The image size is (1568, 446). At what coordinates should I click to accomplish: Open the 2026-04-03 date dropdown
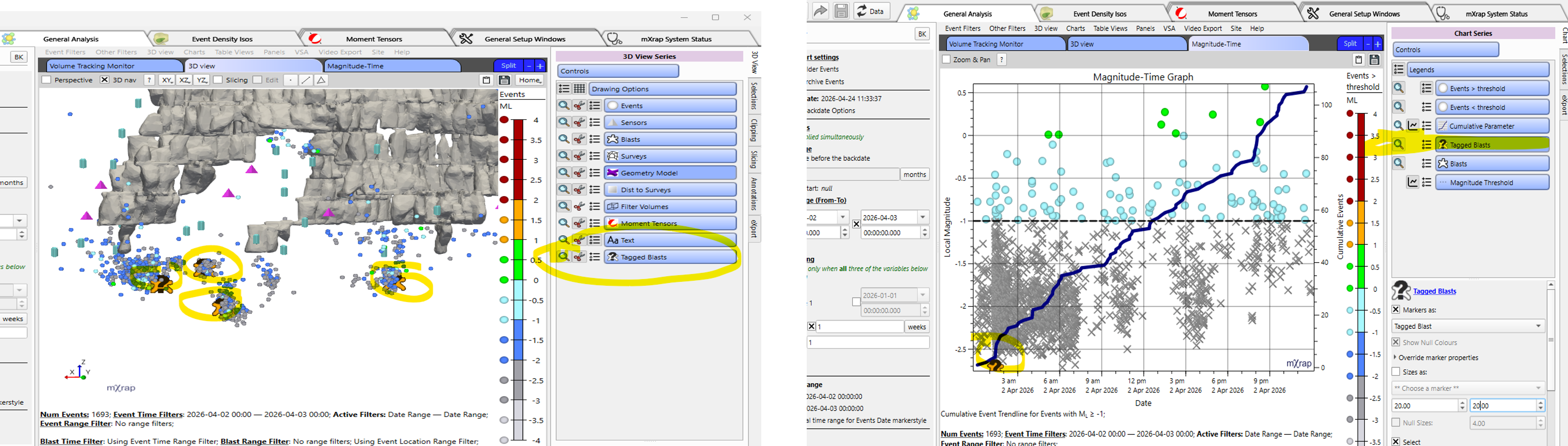(923, 218)
